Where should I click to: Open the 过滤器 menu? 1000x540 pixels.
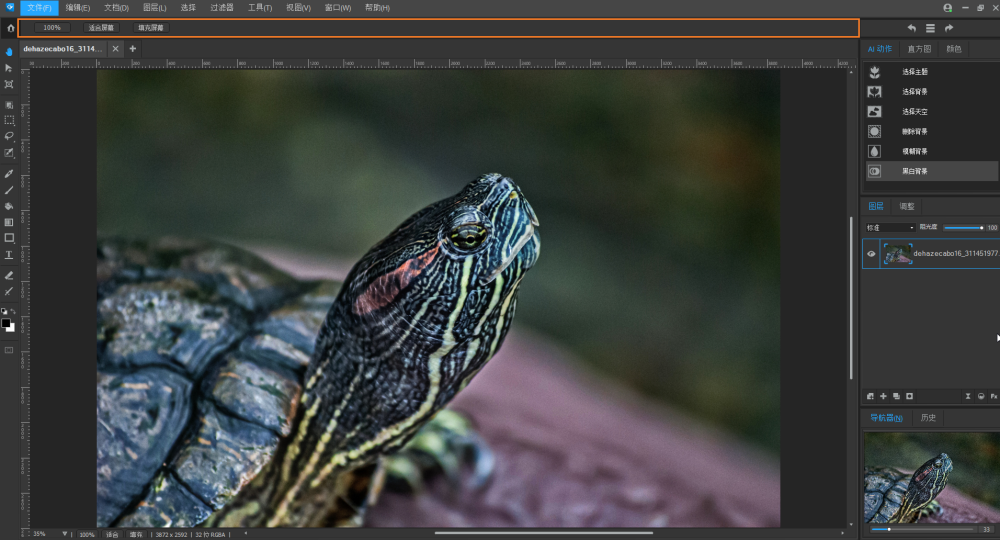[x=221, y=7]
